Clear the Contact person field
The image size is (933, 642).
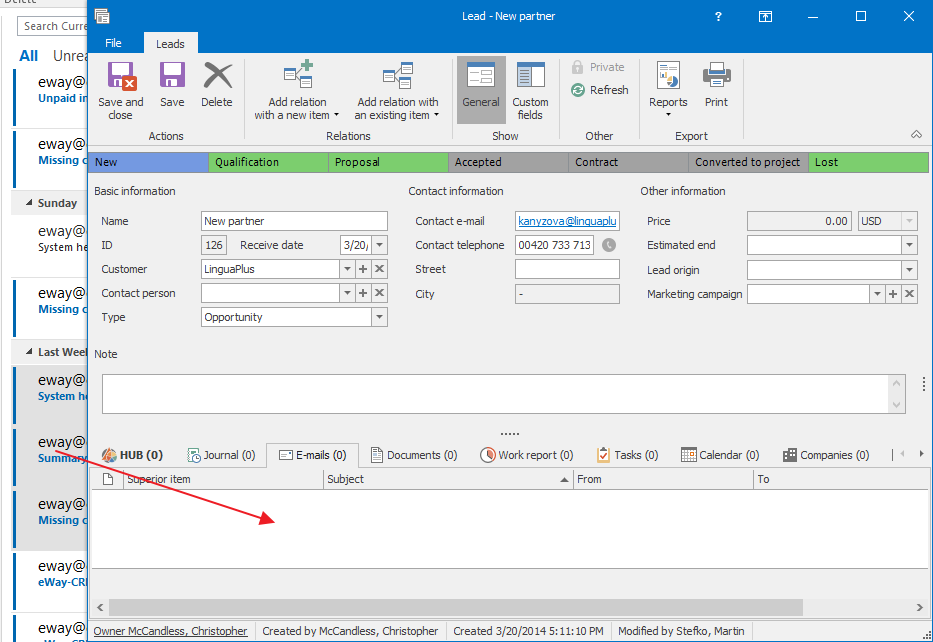pos(380,293)
